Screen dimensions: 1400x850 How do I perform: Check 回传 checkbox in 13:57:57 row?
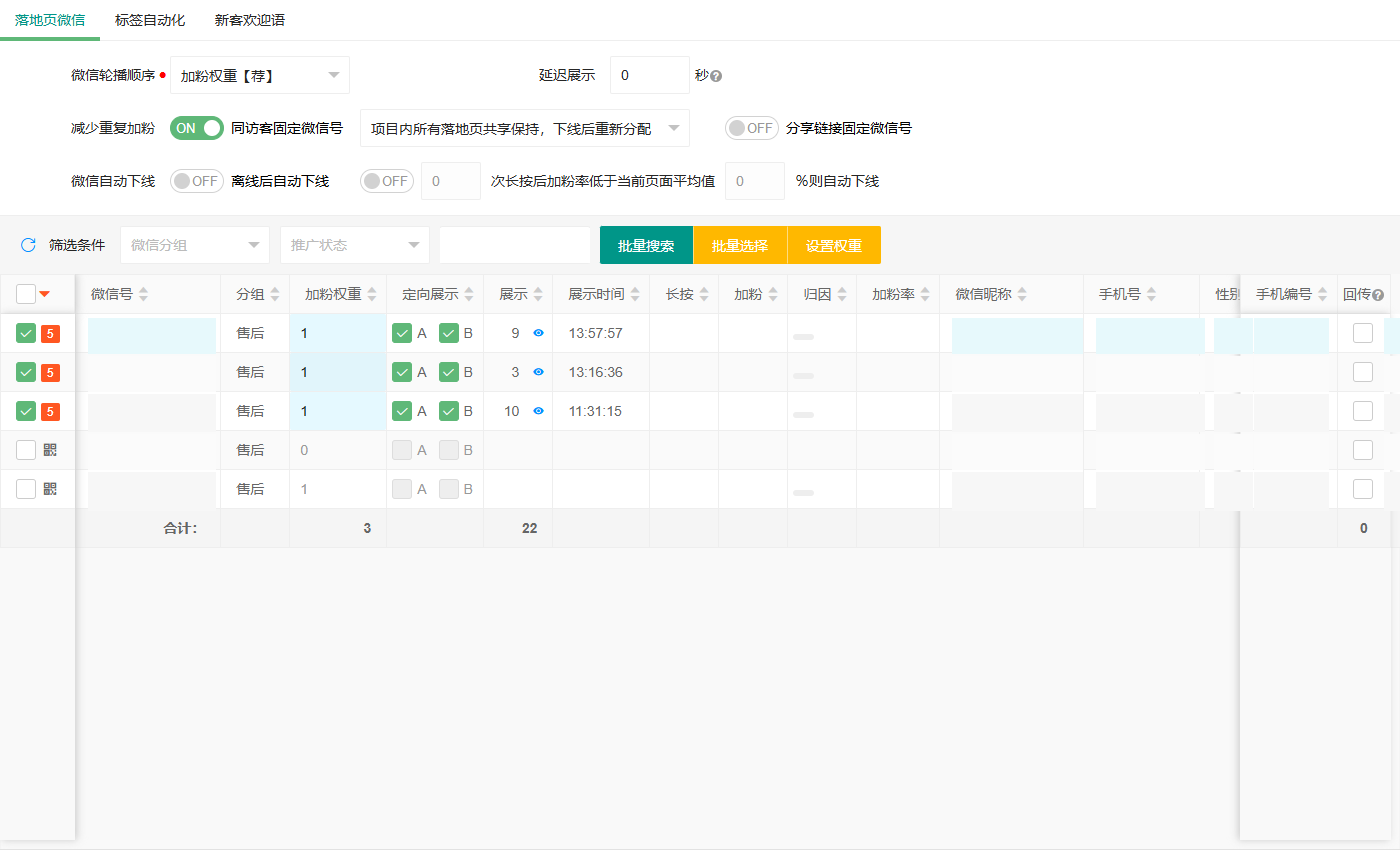(x=1363, y=333)
